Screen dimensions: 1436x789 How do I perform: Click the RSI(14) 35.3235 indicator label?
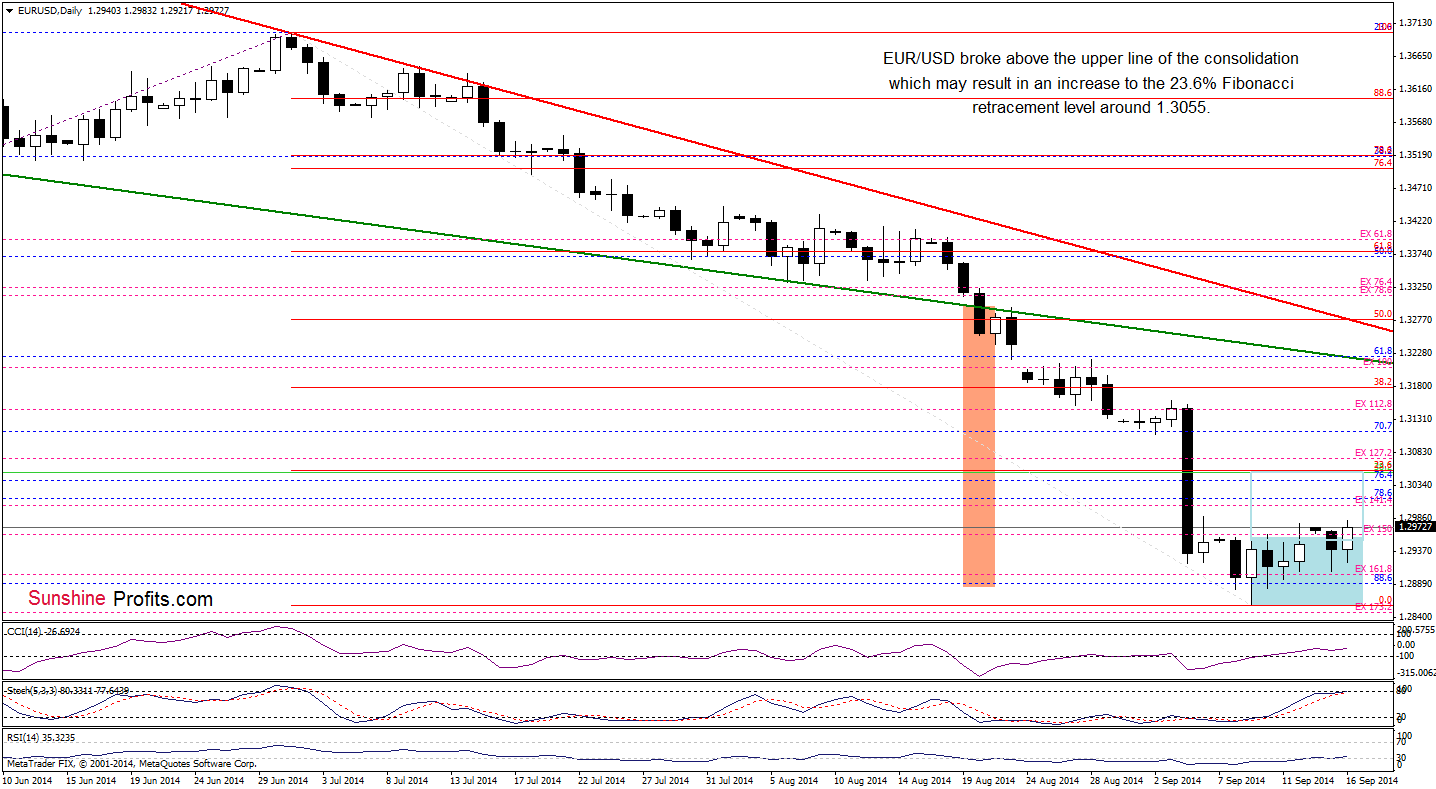[40, 737]
